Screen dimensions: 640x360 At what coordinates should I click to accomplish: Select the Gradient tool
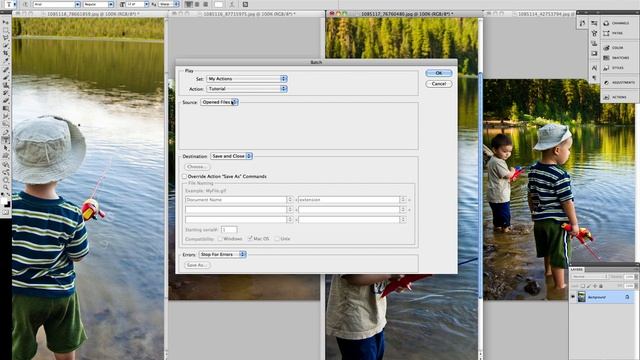6,109
